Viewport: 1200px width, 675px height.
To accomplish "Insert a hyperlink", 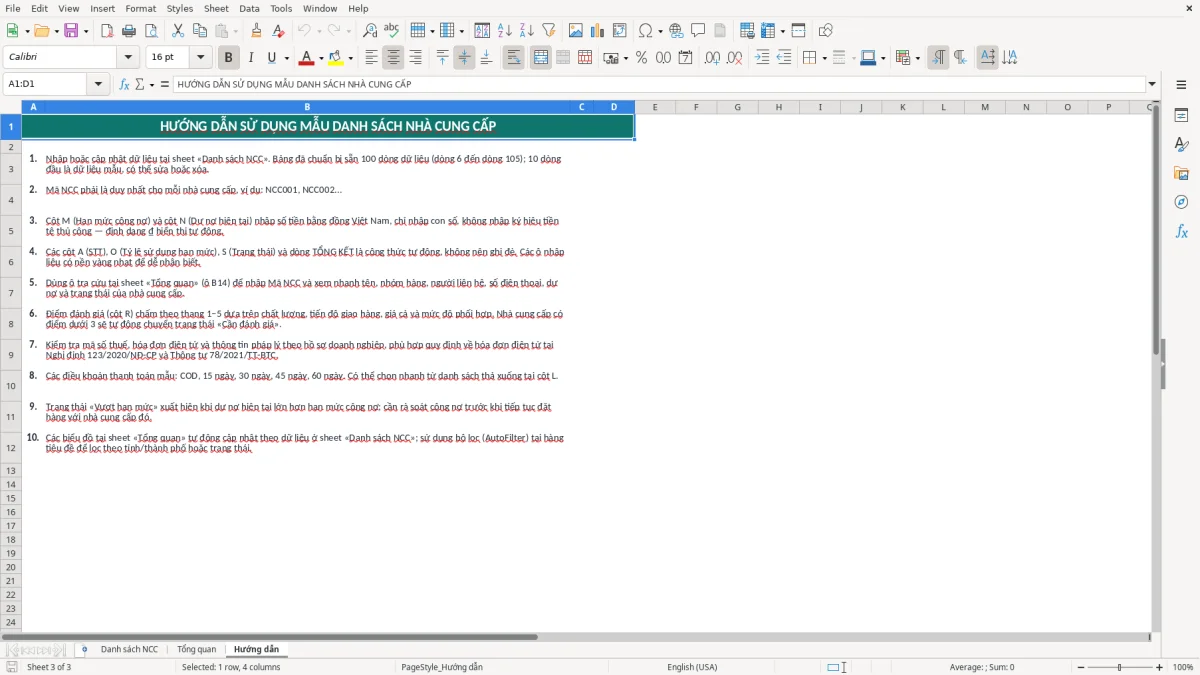I will point(676,31).
